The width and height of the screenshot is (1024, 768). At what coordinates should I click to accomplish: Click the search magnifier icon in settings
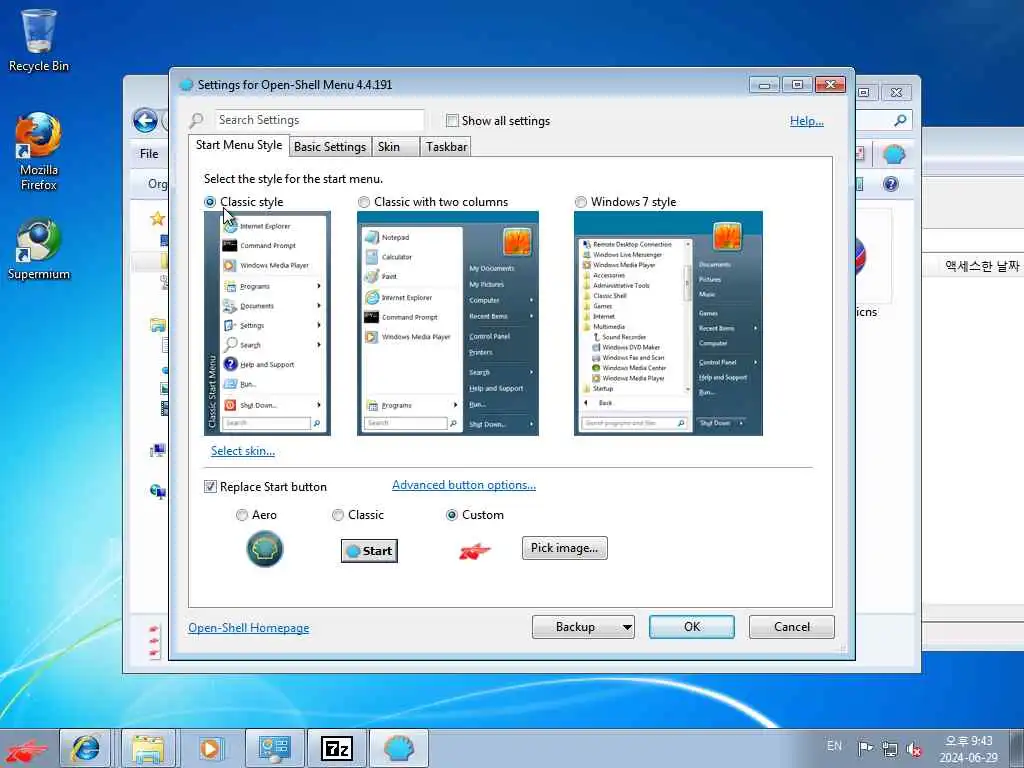[x=196, y=120]
